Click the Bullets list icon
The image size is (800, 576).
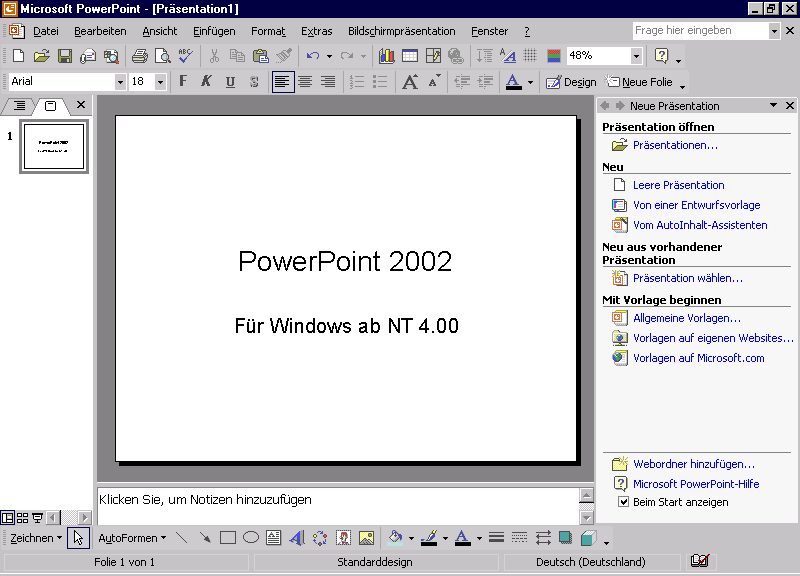pyautogui.click(x=380, y=82)
